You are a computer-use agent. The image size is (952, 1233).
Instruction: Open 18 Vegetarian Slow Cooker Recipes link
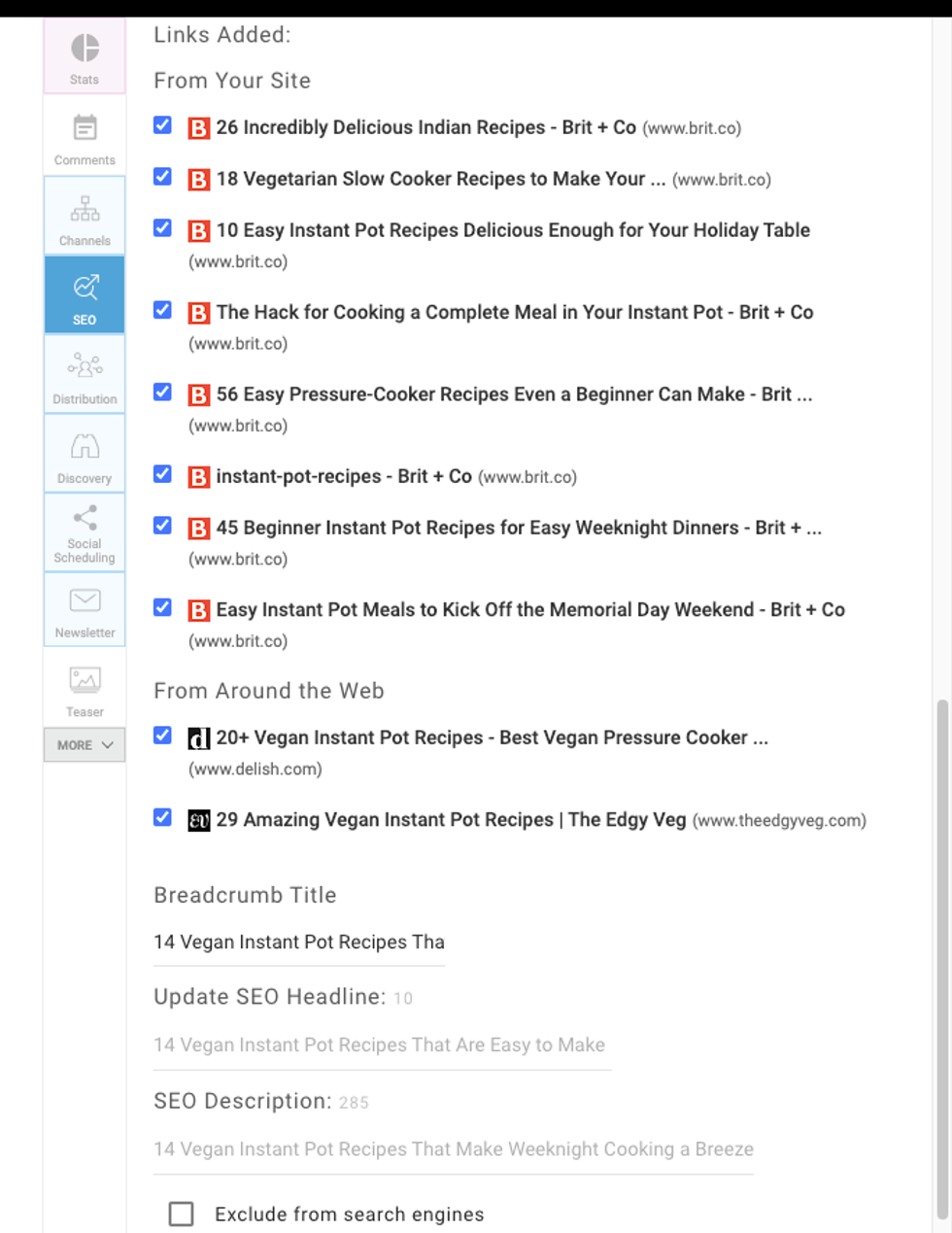tap(439, 180)
